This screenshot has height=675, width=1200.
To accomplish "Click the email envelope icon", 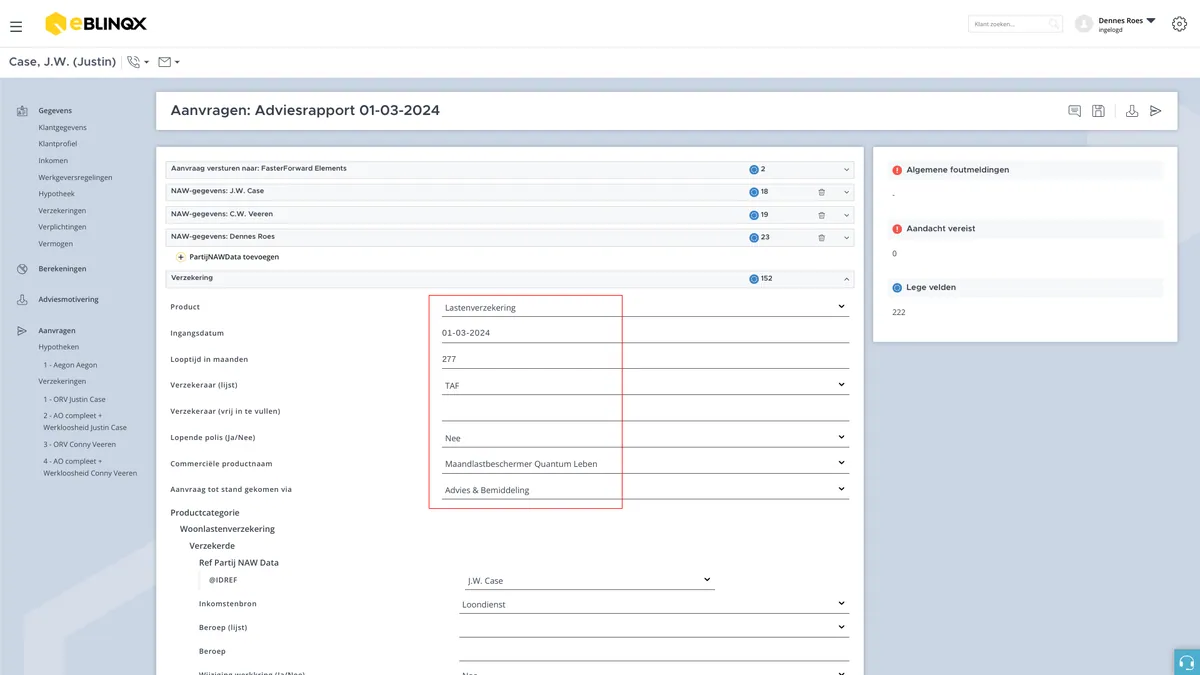I will (165, 62).
